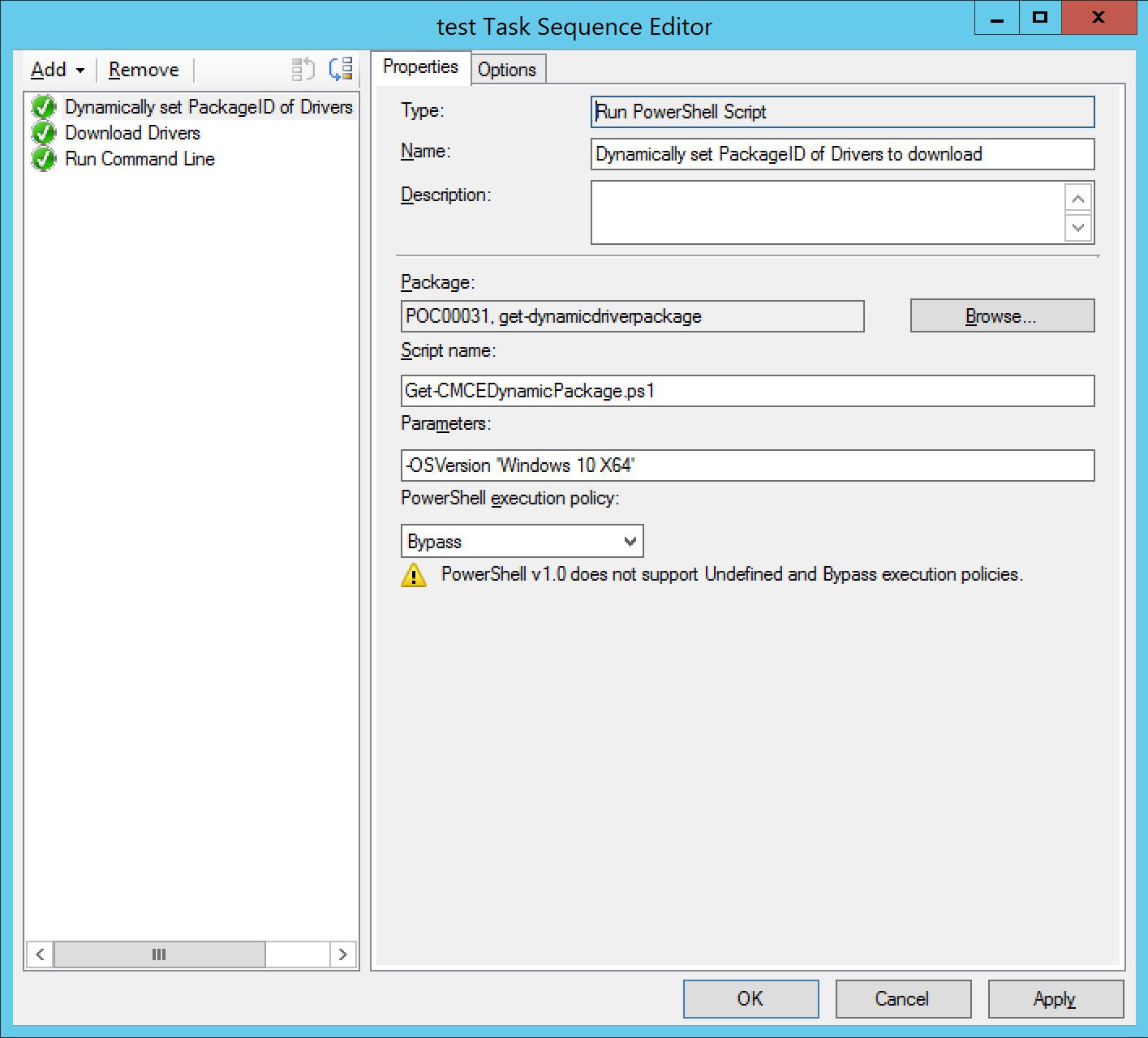Screen dimensions: 1148x1038
Task: Select the Download Drivers step
Action: pos(132,133)
